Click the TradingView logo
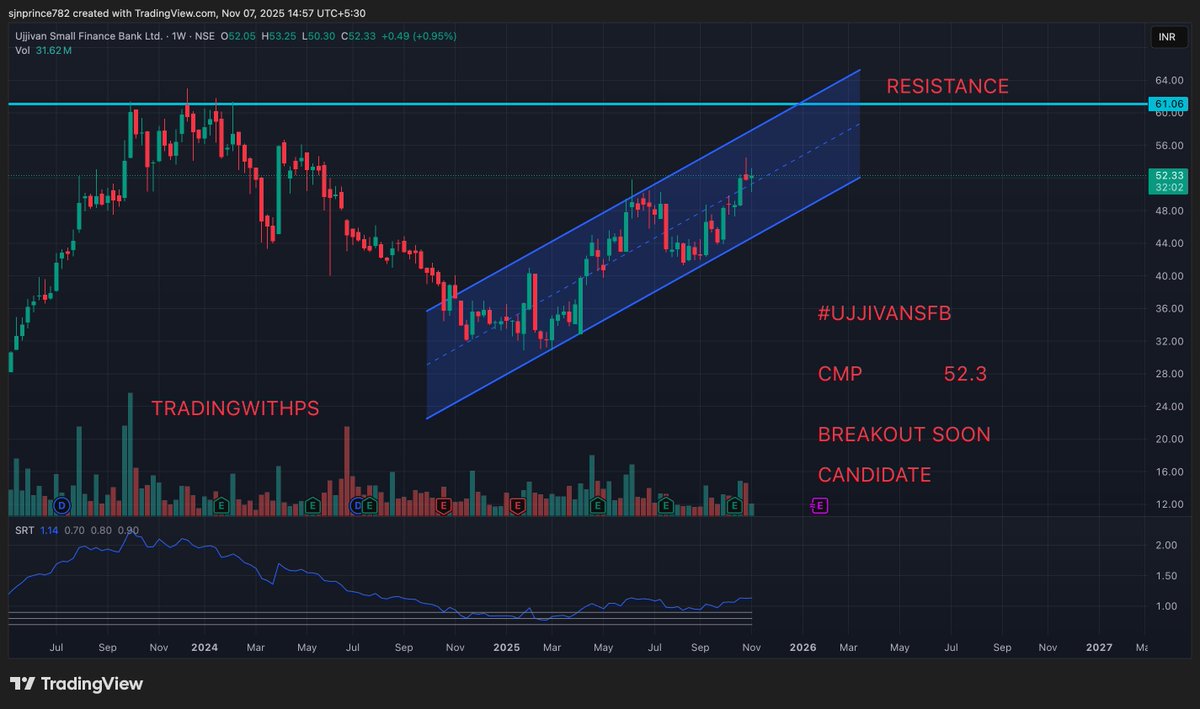 [77, 684]
